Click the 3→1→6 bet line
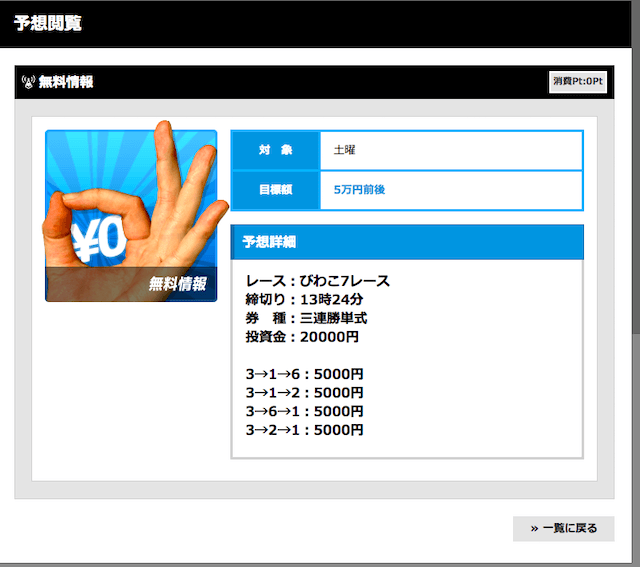 (x=304, y=374)
